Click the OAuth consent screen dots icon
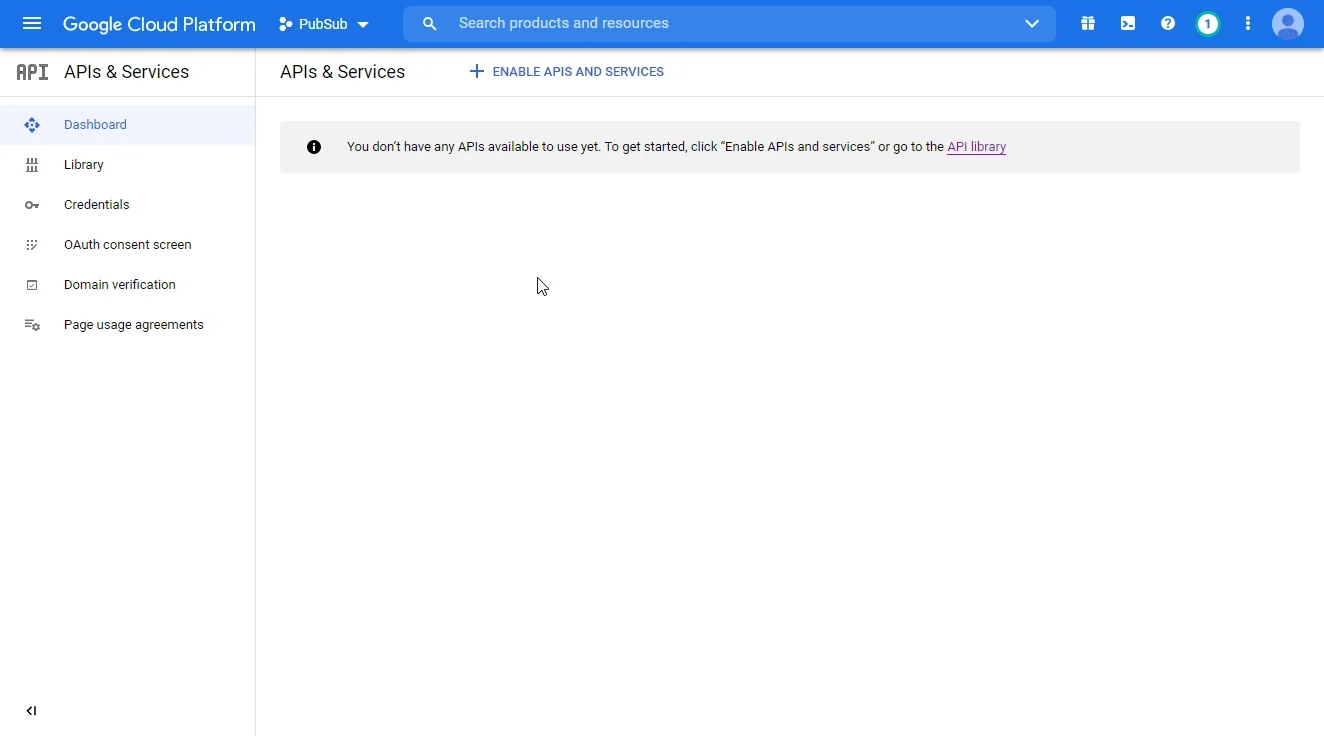Screen dimensions: 1324x736 coord(32,245)
